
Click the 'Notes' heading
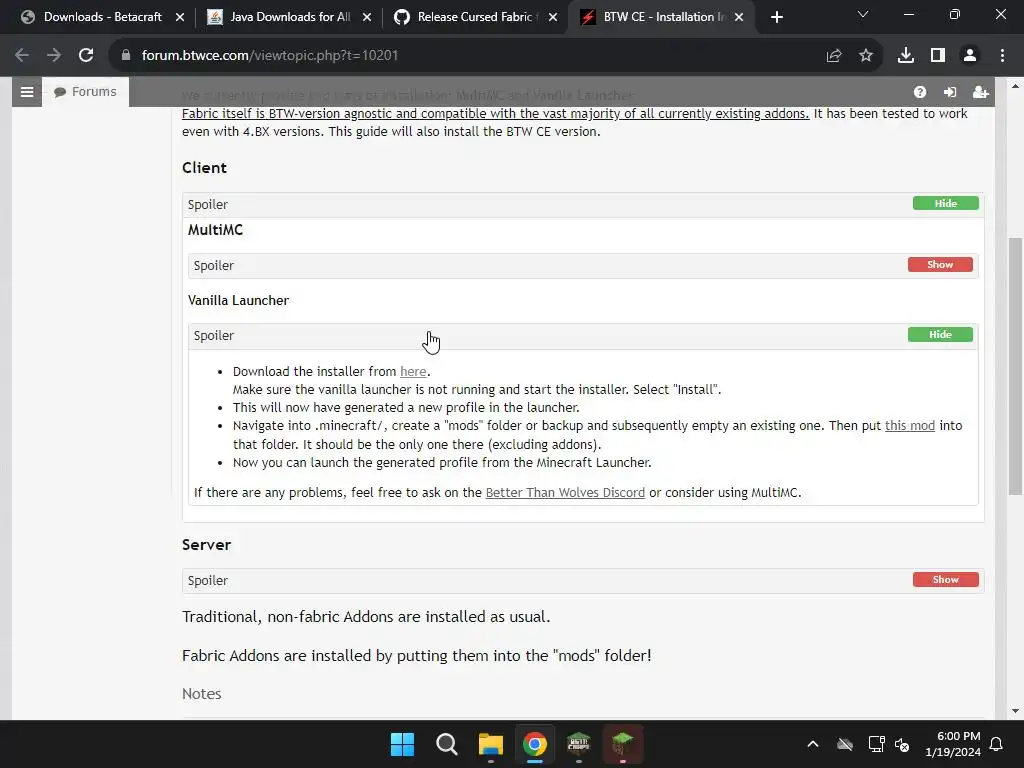[x=202, y=694]
